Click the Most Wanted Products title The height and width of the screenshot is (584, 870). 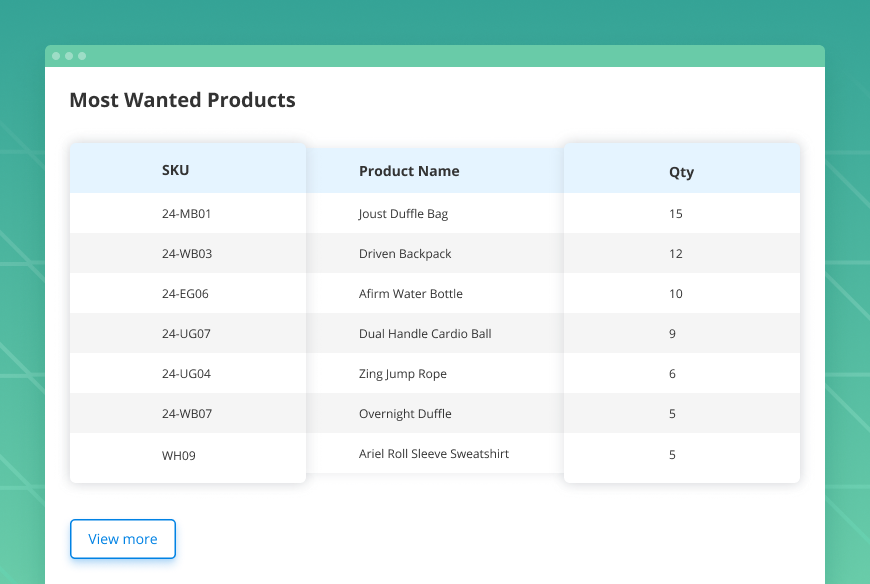(x=181, y=100)
